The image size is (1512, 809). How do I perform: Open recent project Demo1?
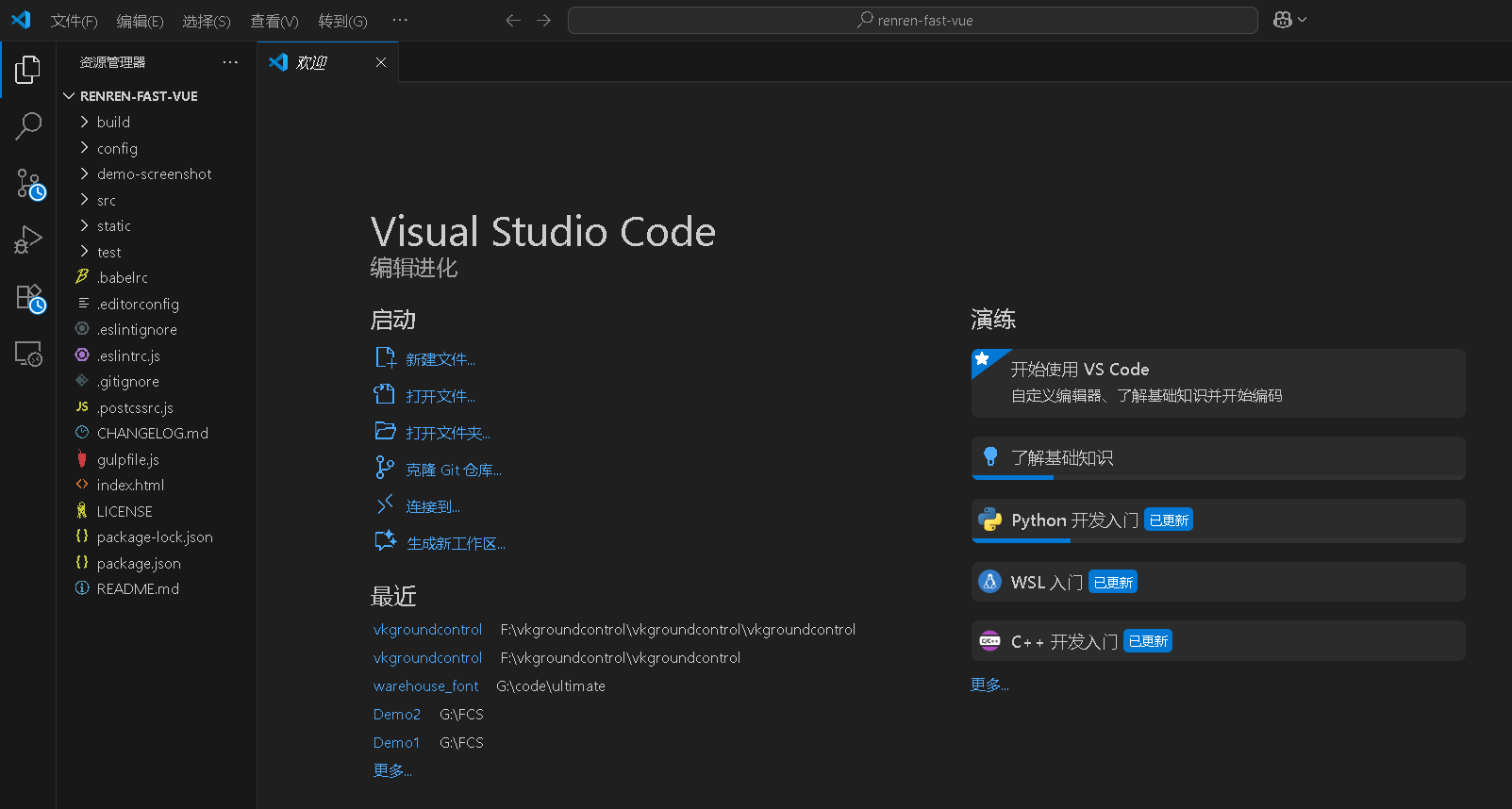396,742
